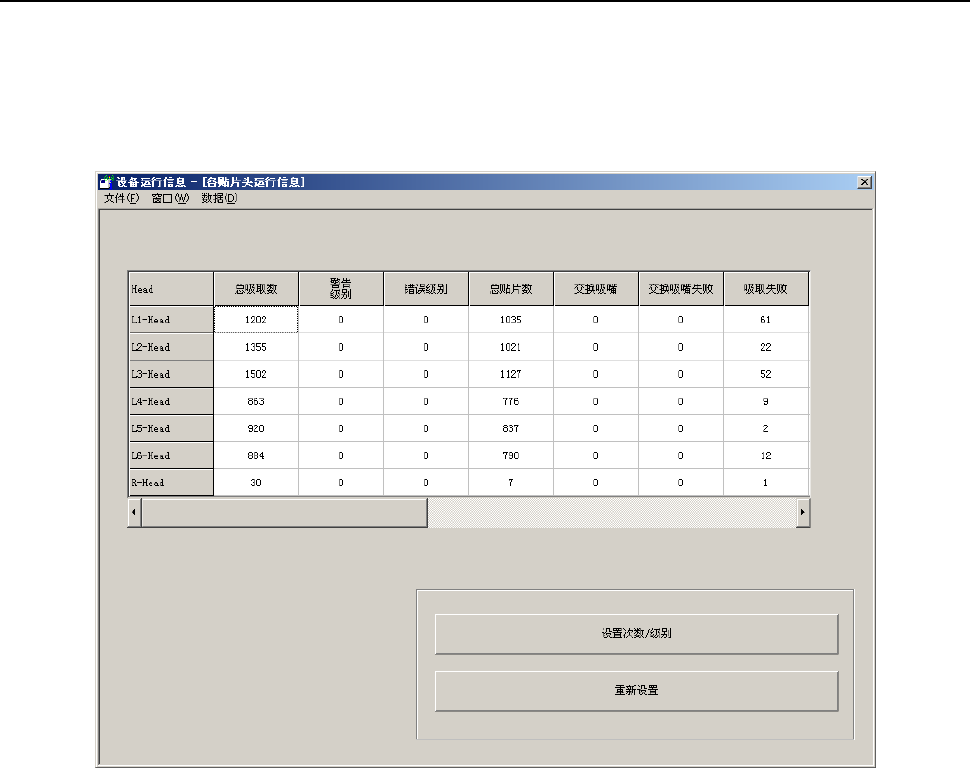The height and width of the screenshot is (768, 970).
Task: Select the R-Head row header
Action: pos(170,483)
